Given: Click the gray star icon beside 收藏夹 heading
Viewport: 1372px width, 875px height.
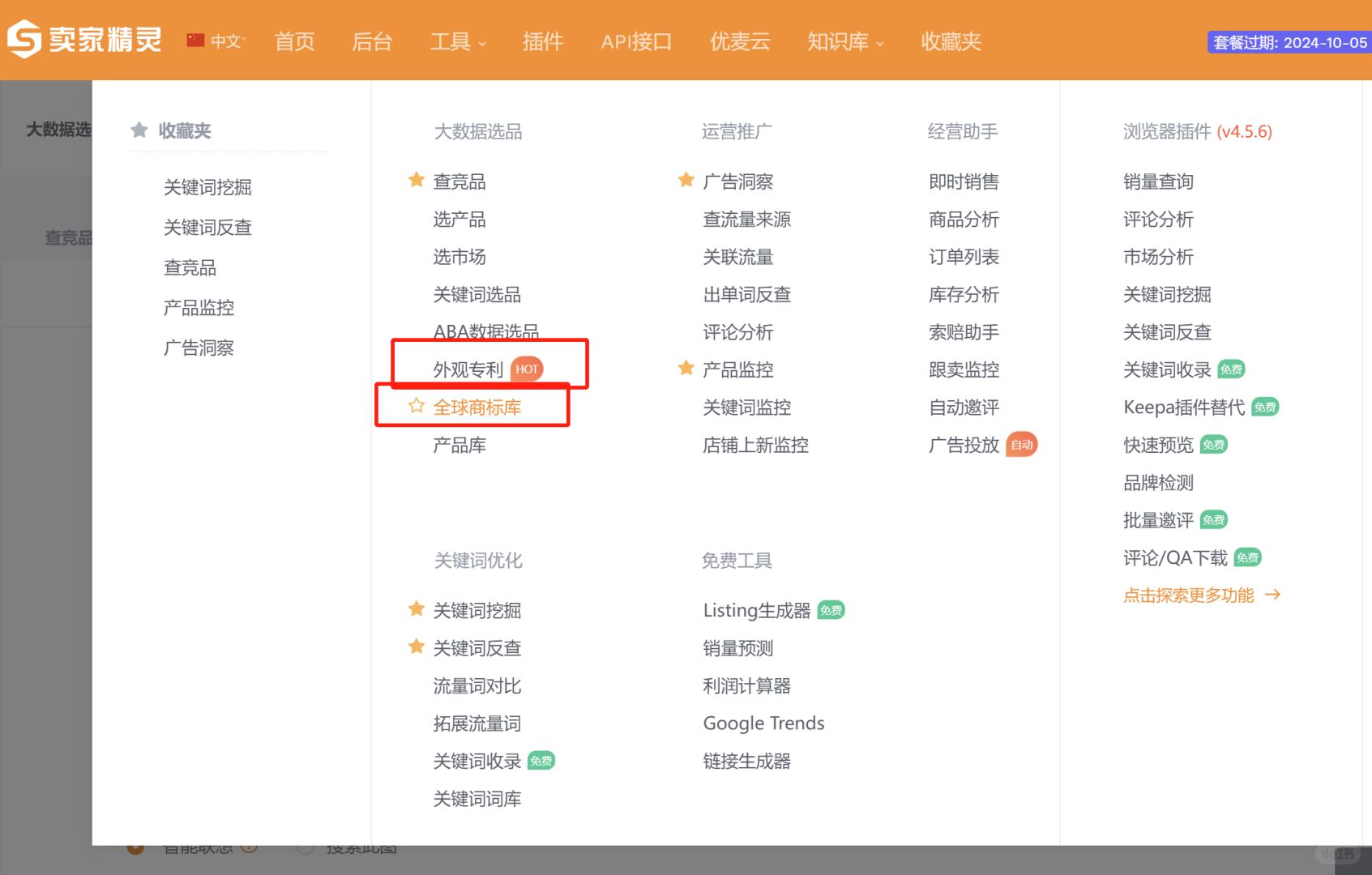Looking at the screenshot, I should coord(139,130).
